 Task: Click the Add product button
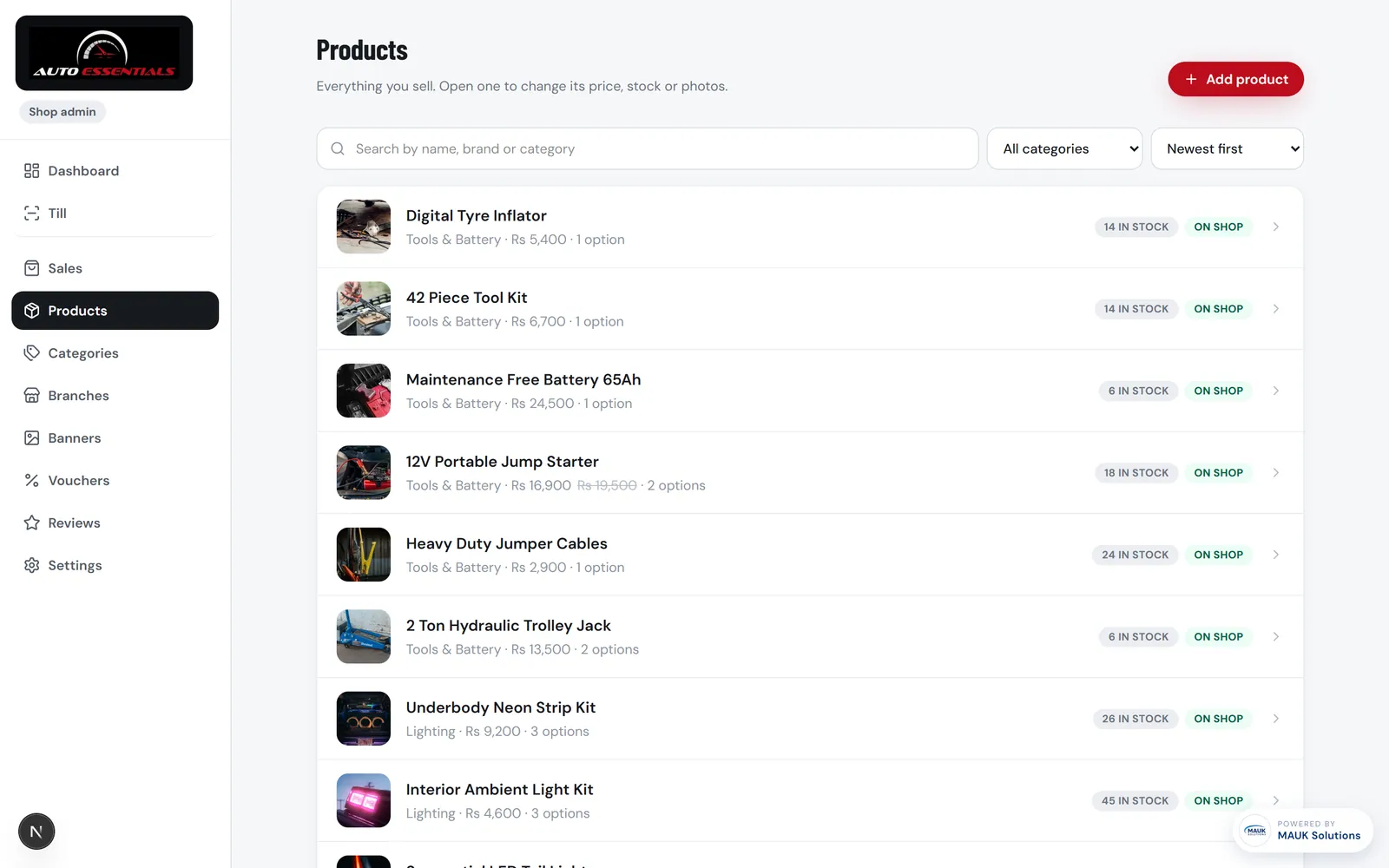[x=1235, y=79]
